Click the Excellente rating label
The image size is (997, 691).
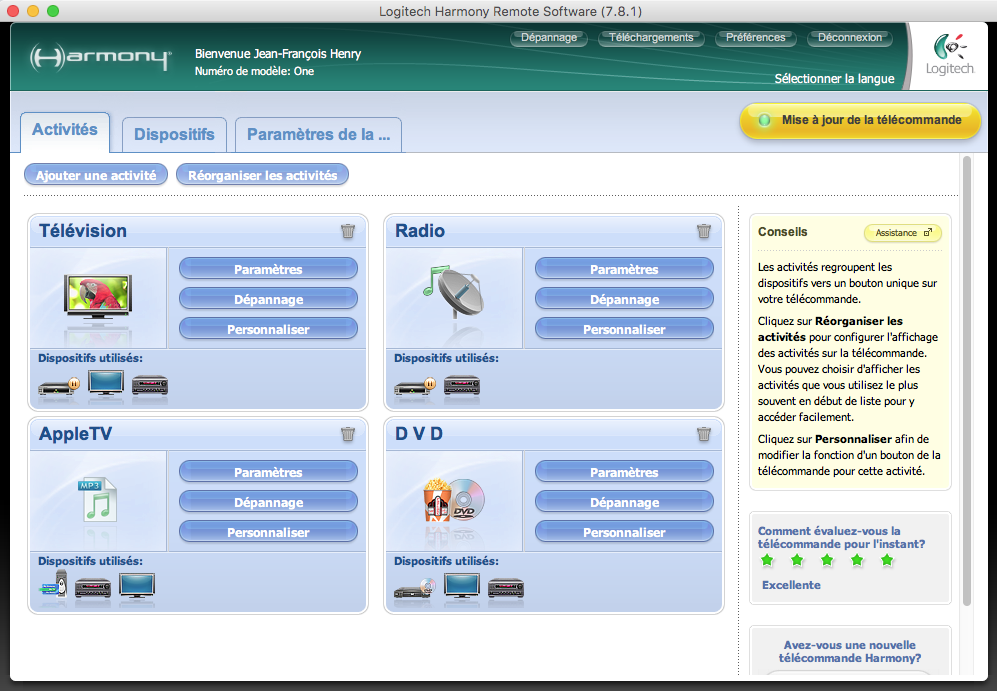tap(791, 585)
